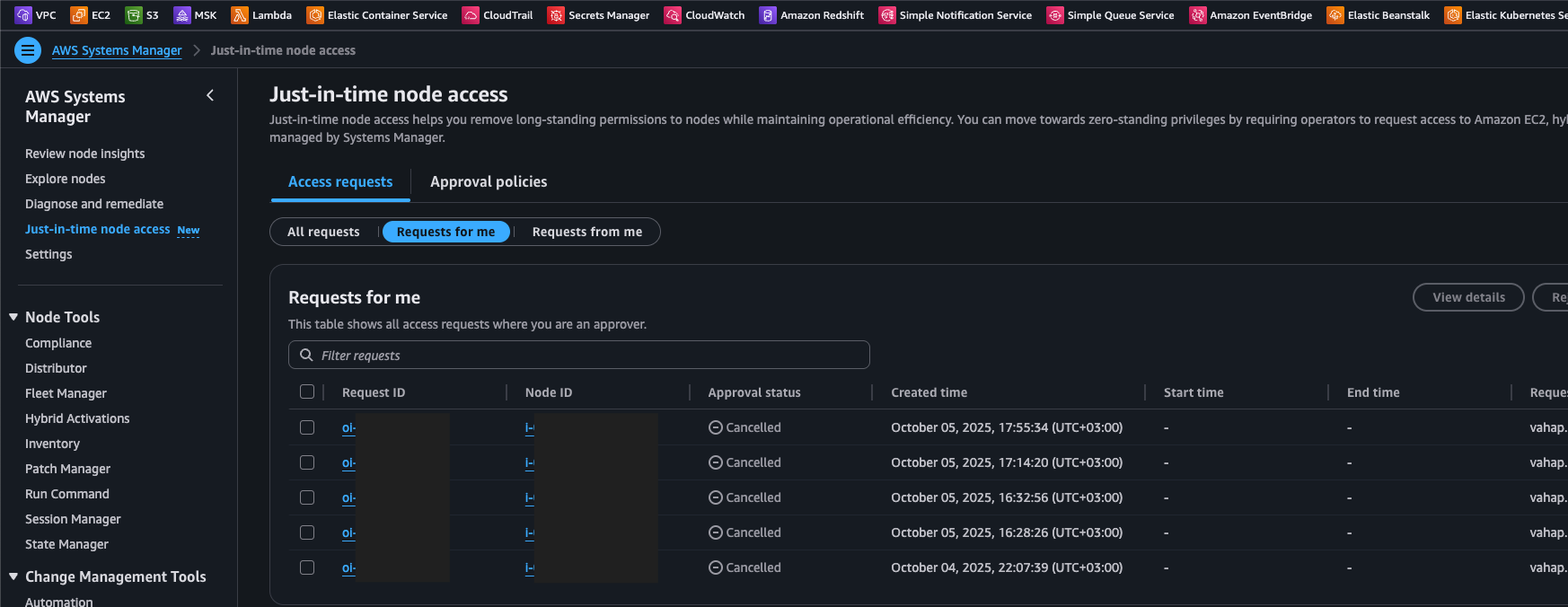Click the View details button
This screenshot has width=1568, height=607.
click(1468, 297)
